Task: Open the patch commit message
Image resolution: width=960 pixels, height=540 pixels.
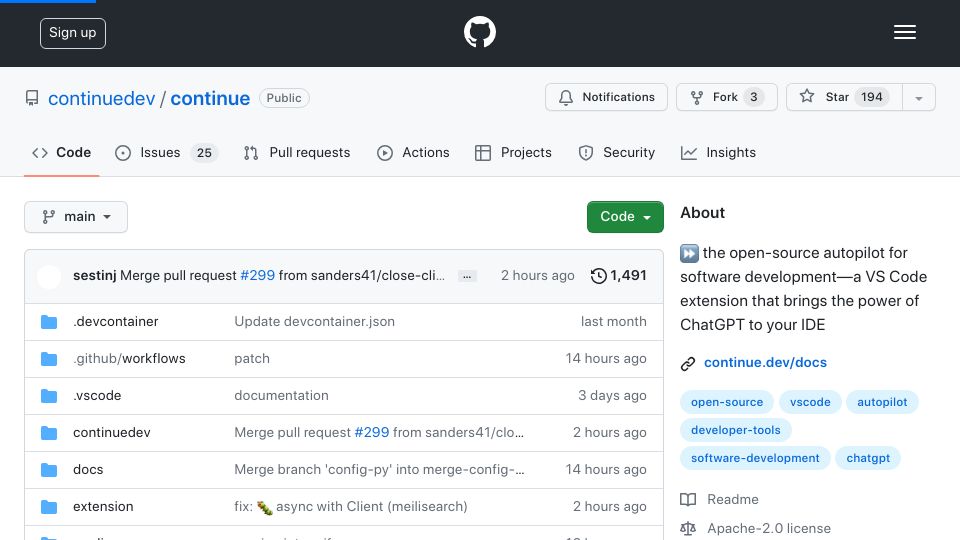Action: (252, 359)
